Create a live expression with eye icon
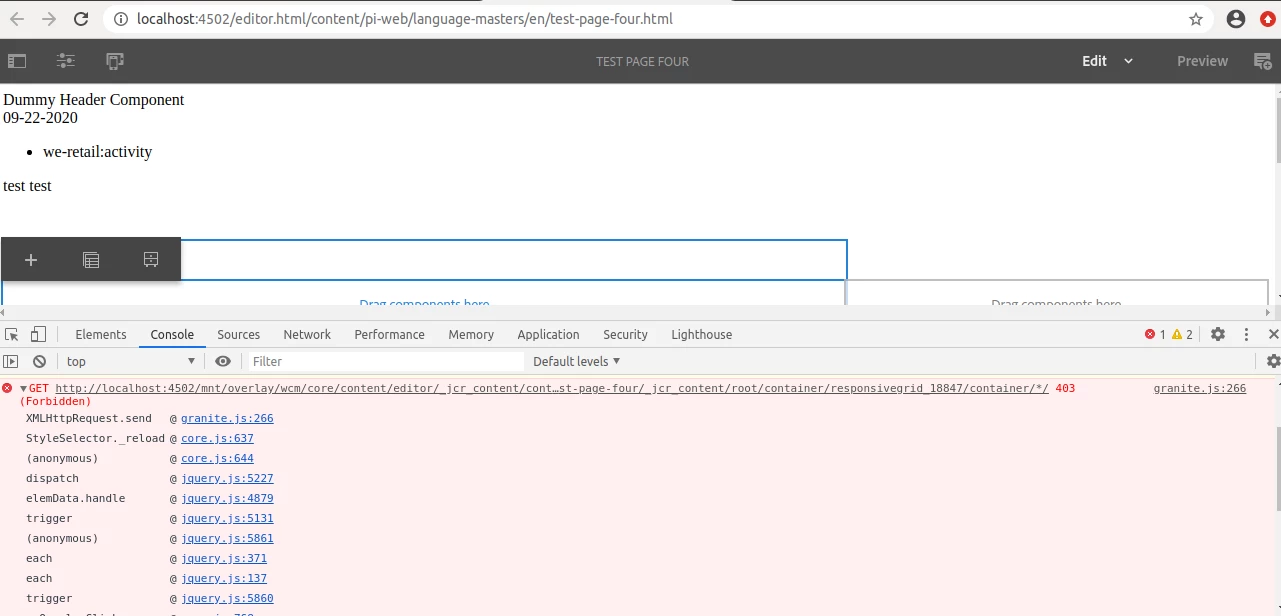 pos(223,361)
